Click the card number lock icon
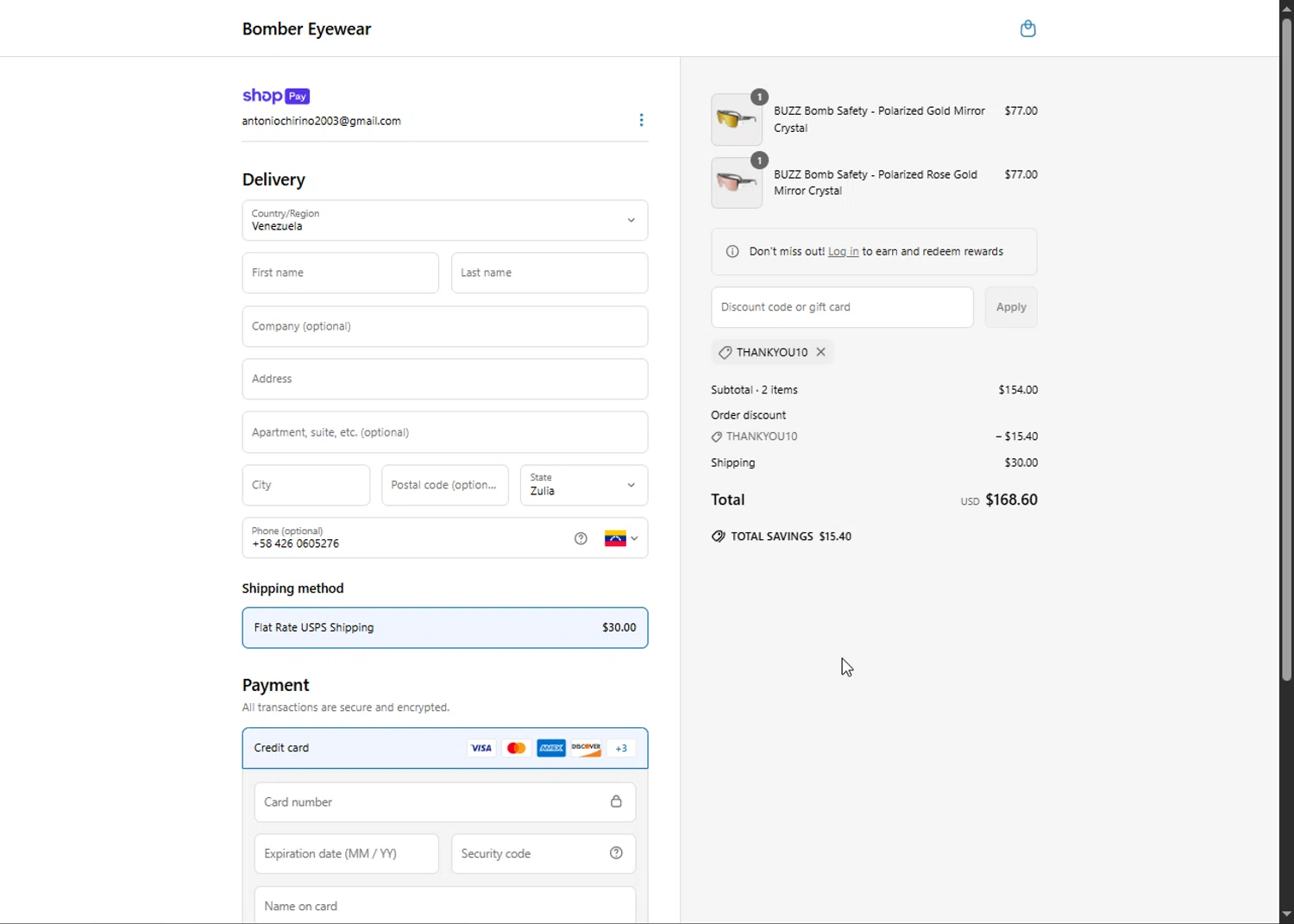 coord(616,801)
